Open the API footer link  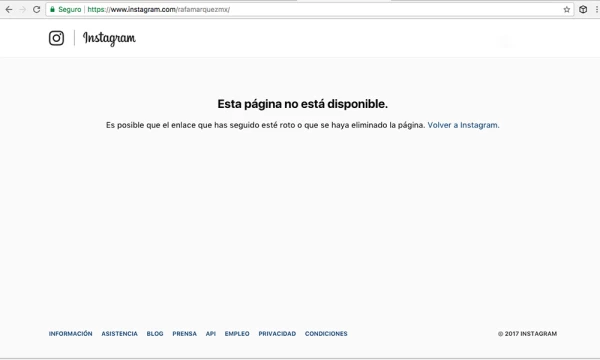[x=211, y=334]
